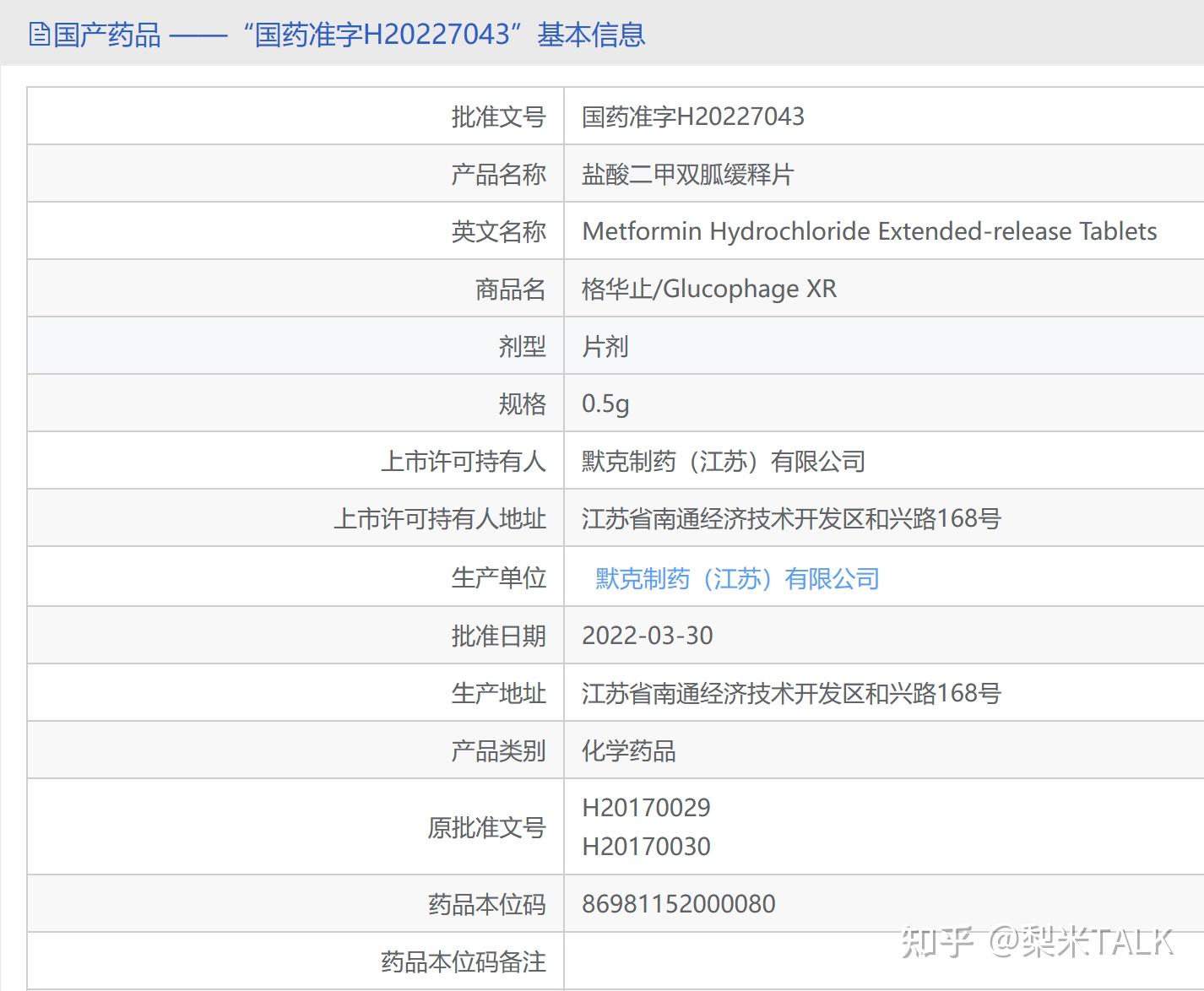The width and height of the screenshot is (1204, 991).
Task: Select the 上市许可持有人地址 address value
Action: (791, 518)
